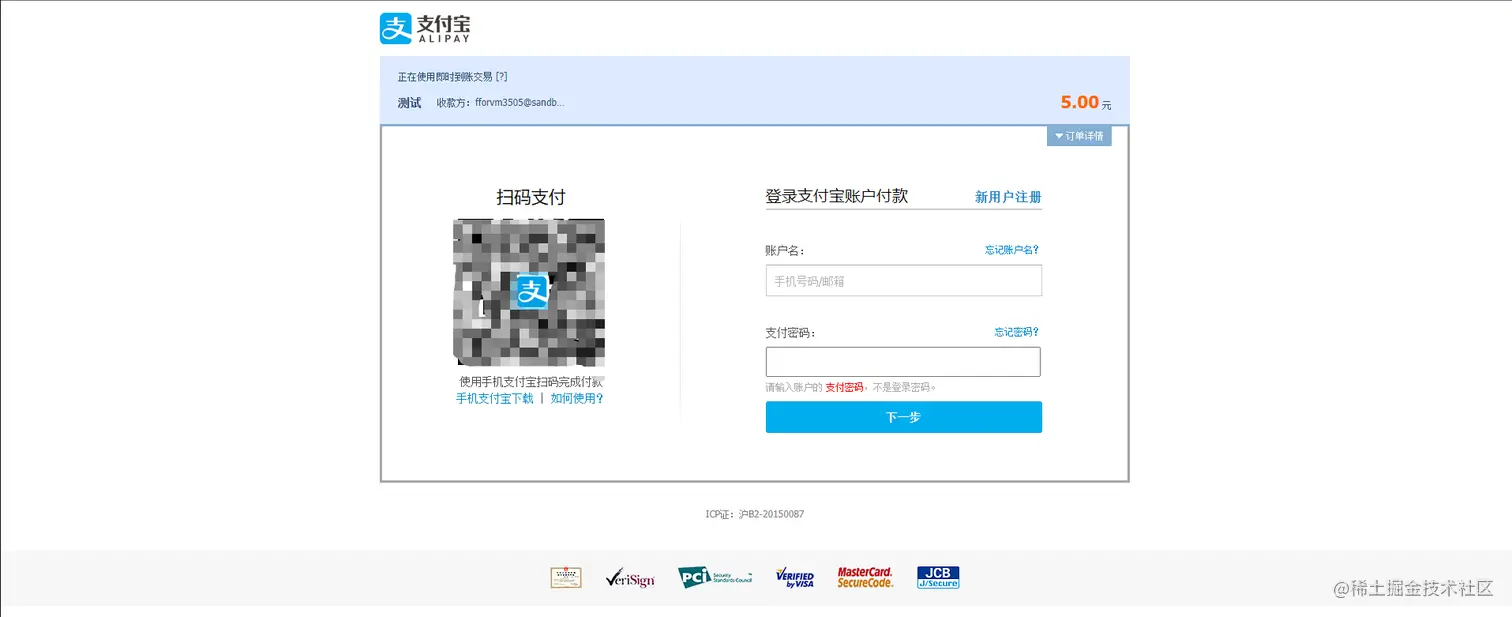This screenshot has height=617, width=1512.
Task: Expand the 订单详情 order details panel
Action: (x=1079, y=136)
